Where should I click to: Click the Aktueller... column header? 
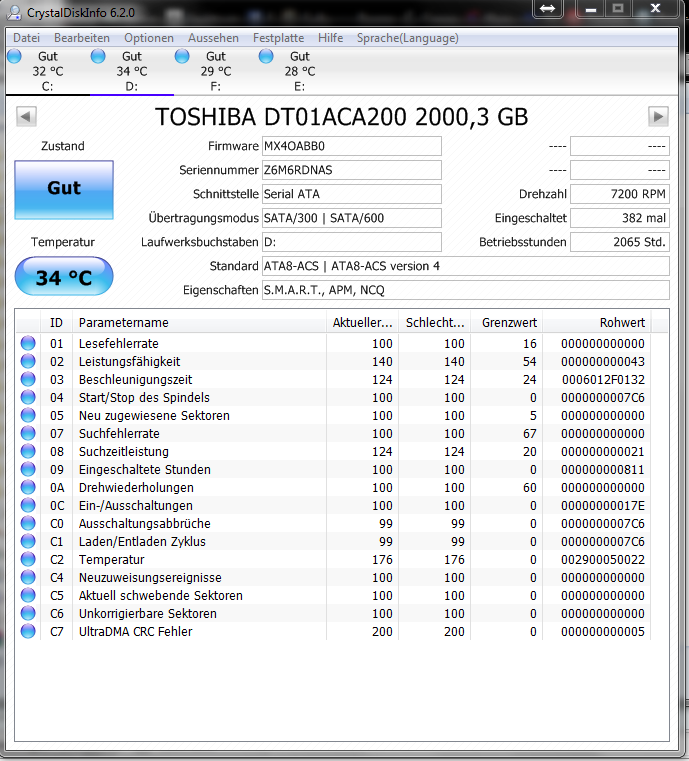click(362, 322)
